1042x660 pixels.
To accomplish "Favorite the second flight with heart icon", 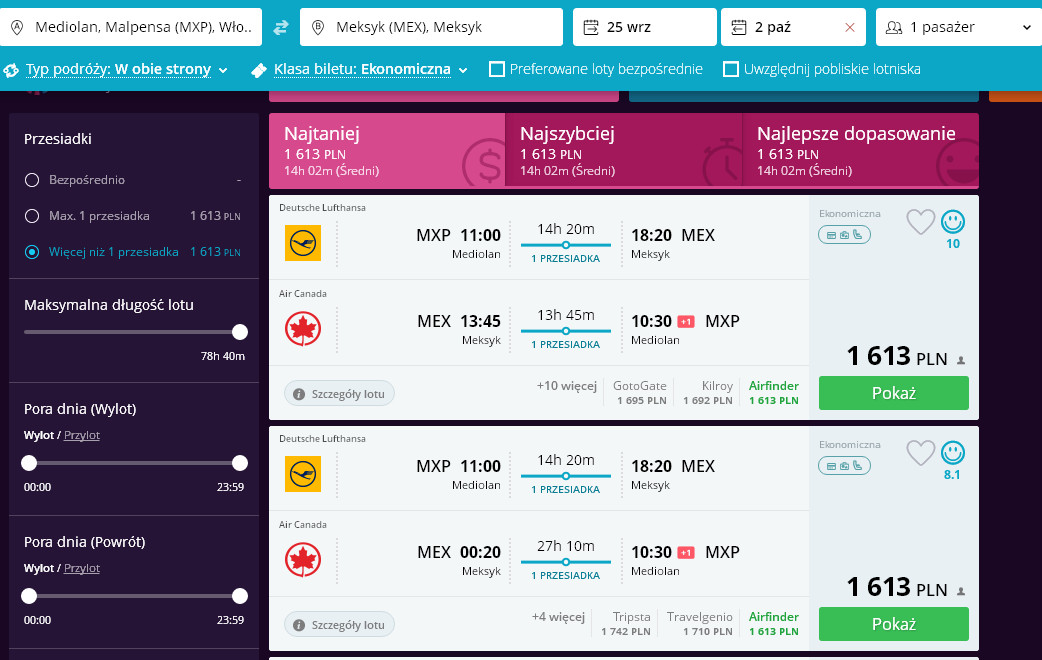I will pos(920,453).
